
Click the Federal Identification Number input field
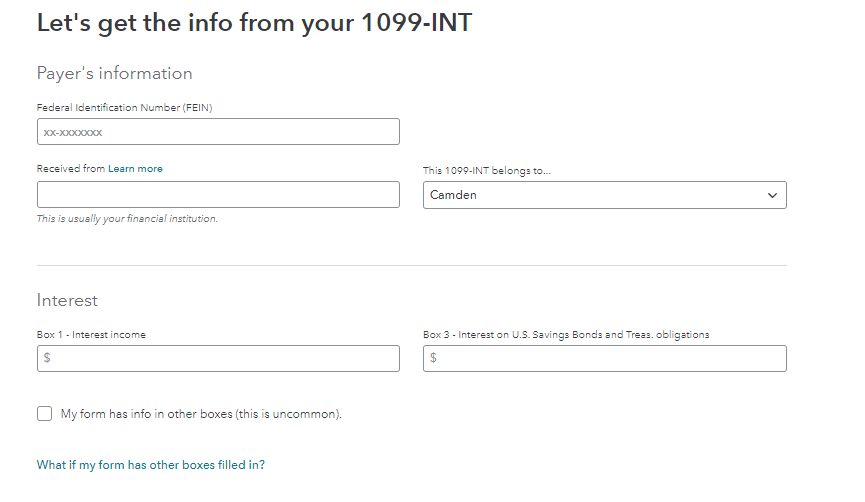click(218, 132)
